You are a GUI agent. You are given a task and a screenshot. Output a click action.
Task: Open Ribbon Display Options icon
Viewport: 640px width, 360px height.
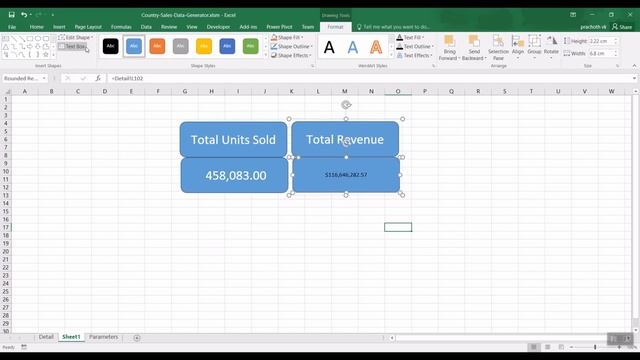(x=573, y=15)
